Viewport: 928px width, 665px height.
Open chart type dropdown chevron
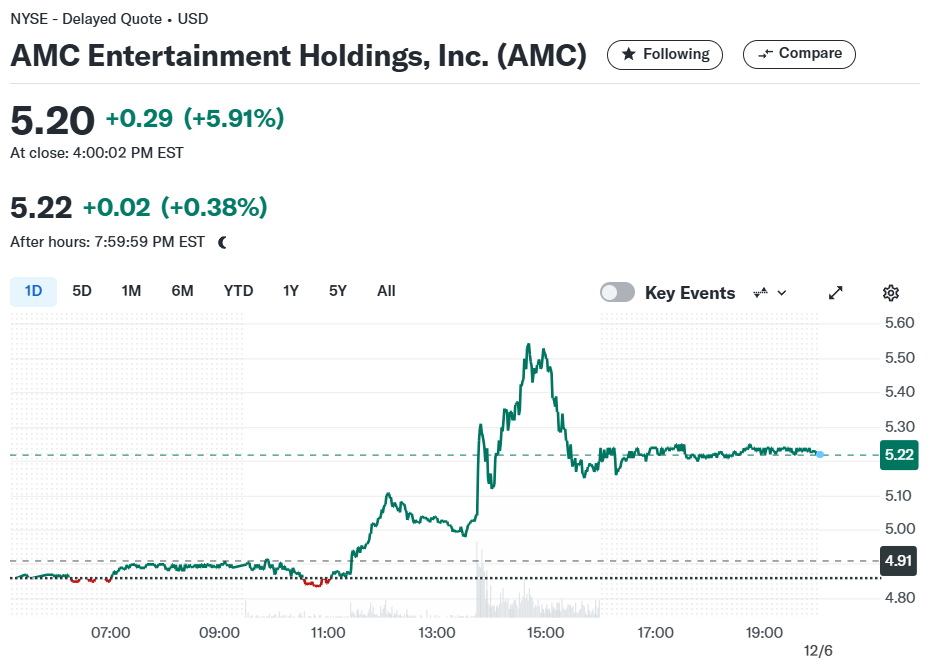click(x=782, y=293)
